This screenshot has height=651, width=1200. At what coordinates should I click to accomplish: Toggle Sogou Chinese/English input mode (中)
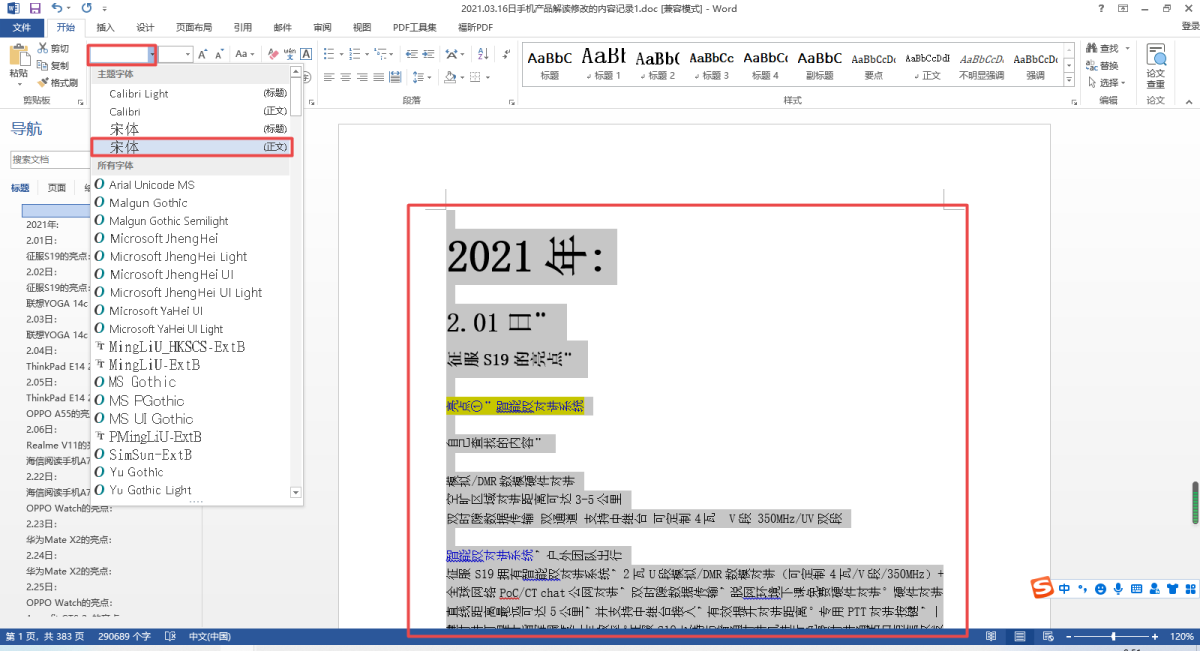[1065, 589]
